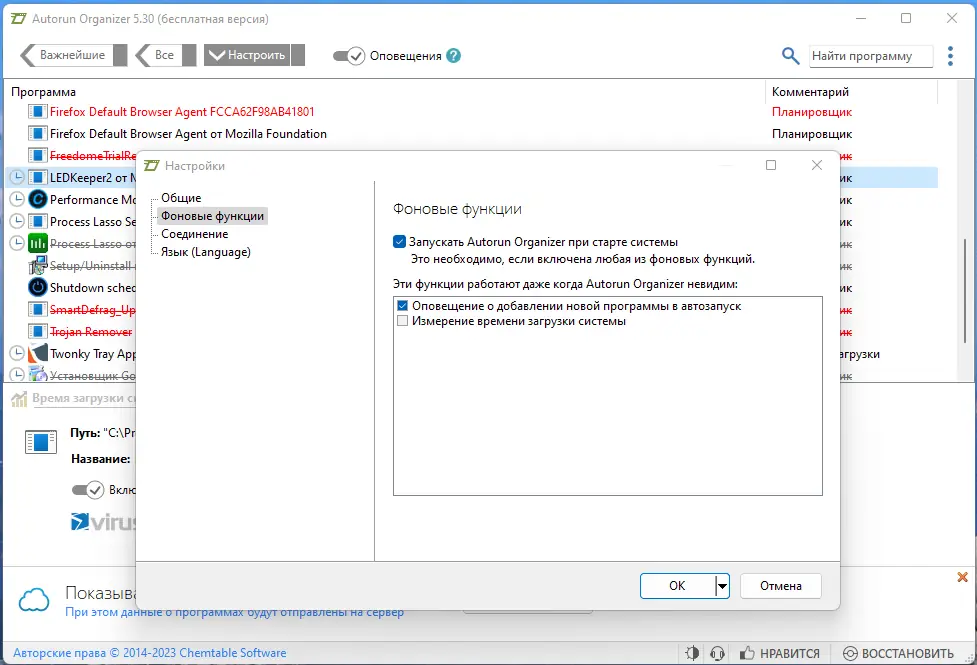This screenshot has width=977, height=665.
Task: Click the search magnifier icon
Action: coord(790,55)
